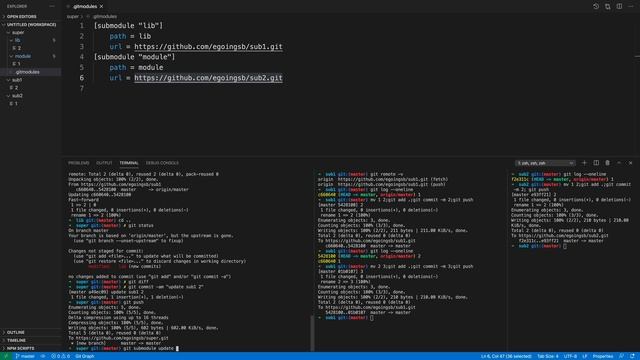Collapse Untitled (Workspace) section
Viewport: 640px width, 360px height.
[31, 24]
